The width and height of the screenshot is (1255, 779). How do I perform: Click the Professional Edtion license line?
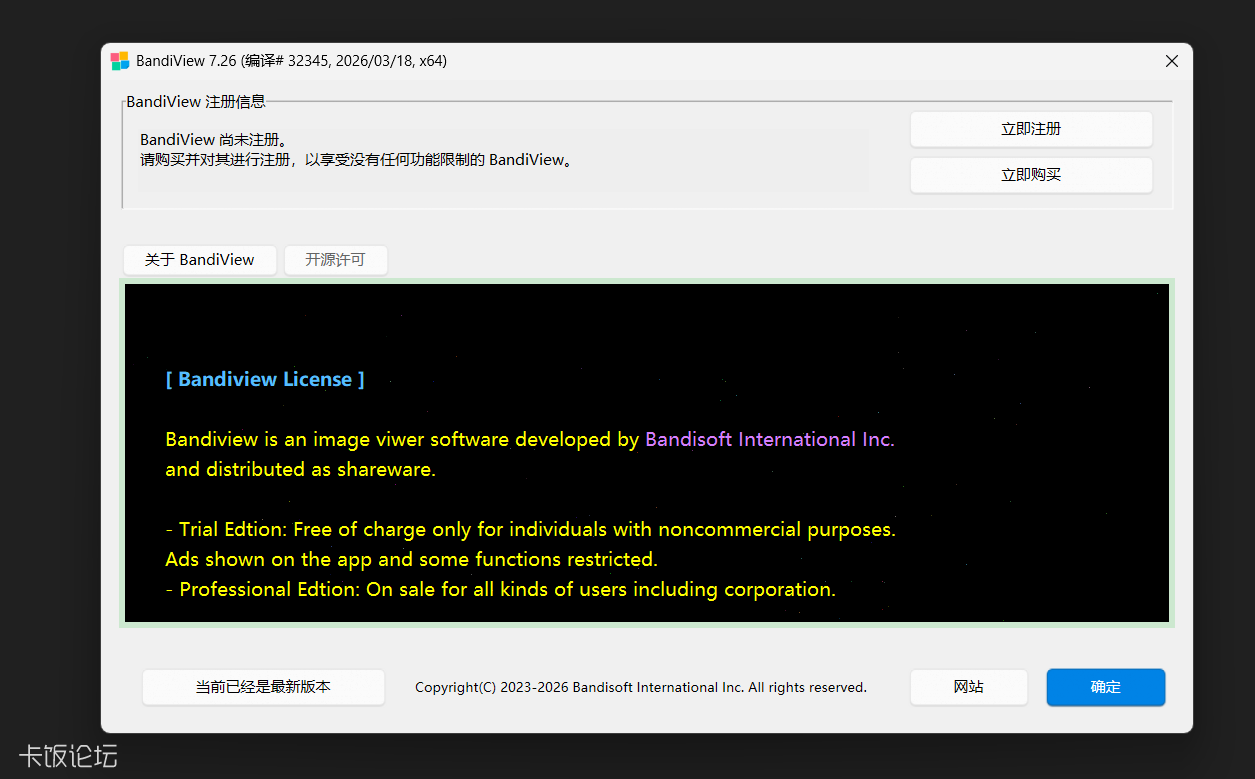[500, 589]
